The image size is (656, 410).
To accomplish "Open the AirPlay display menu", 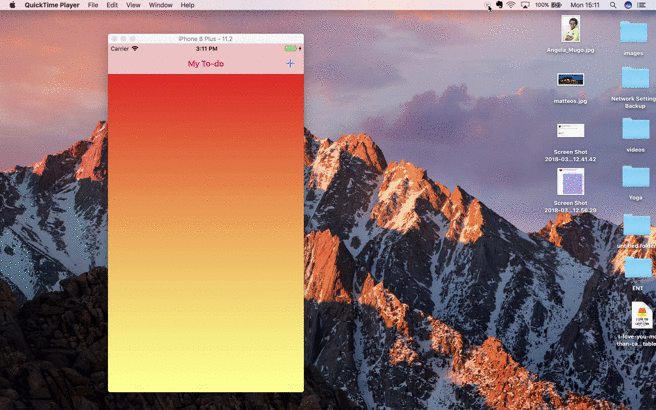I will (x=525, y=5).
